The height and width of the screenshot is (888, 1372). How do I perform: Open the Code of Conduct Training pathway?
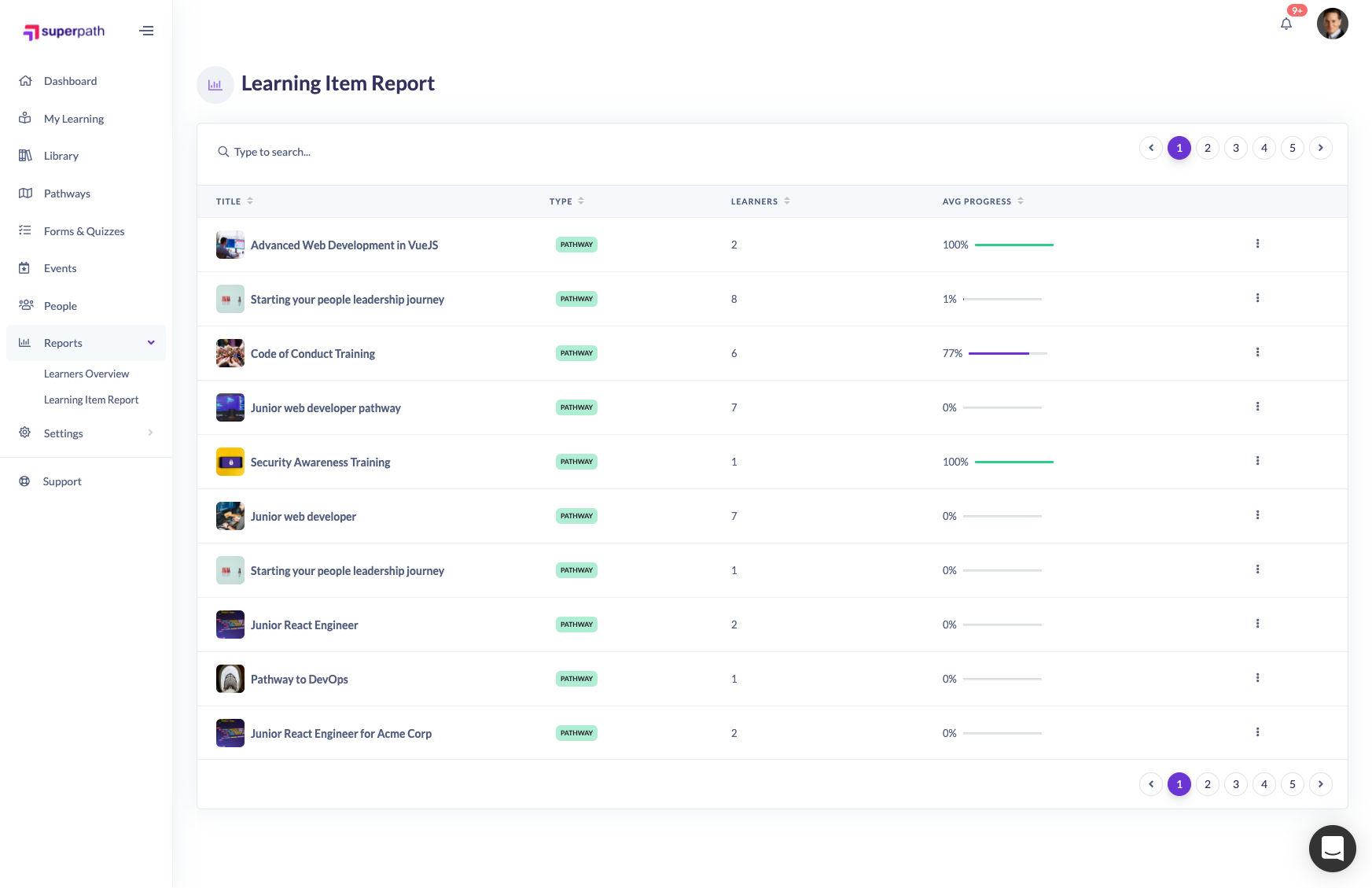(x=312, y=353)
